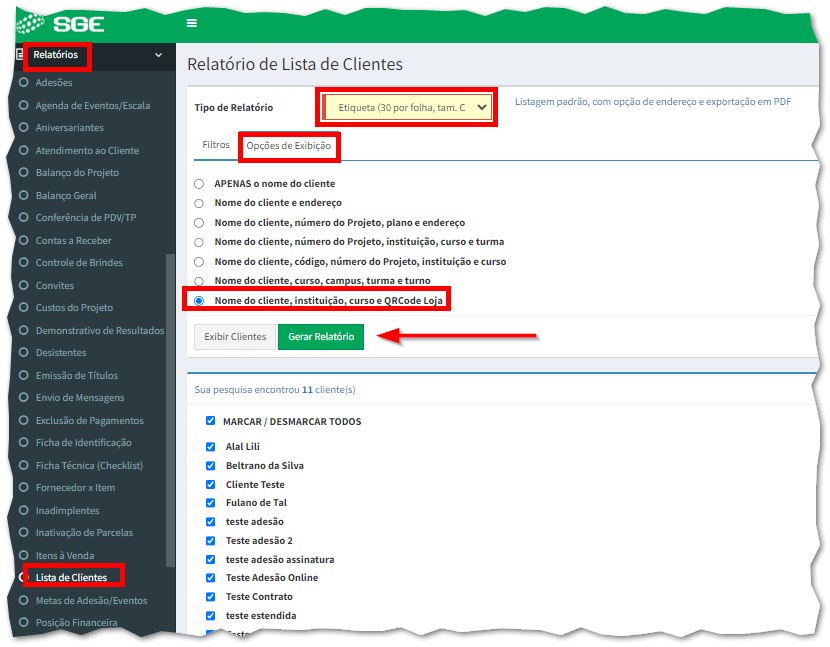Toggle MARCAR / DESMARCAR TODOS checkbox

pos(211,421)
